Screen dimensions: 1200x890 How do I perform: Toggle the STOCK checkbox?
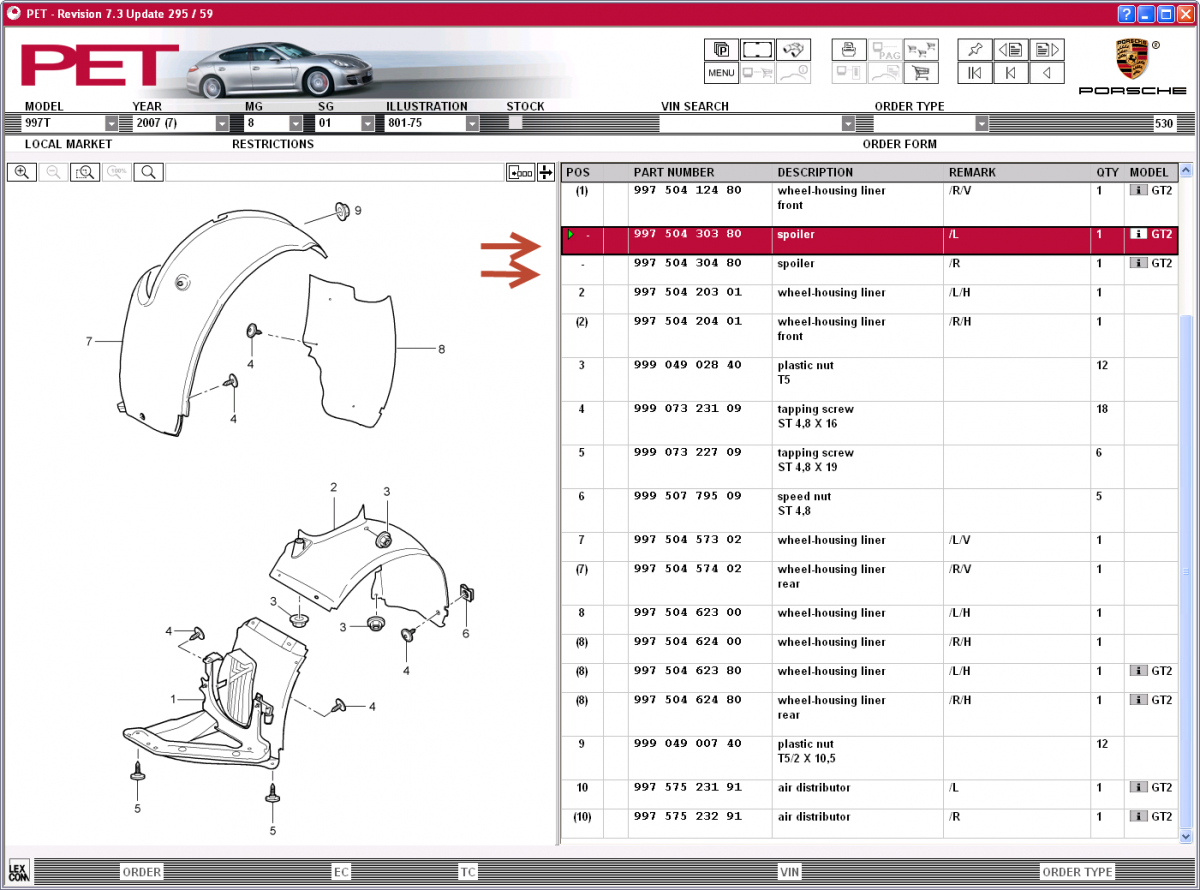tap(516, 122)
